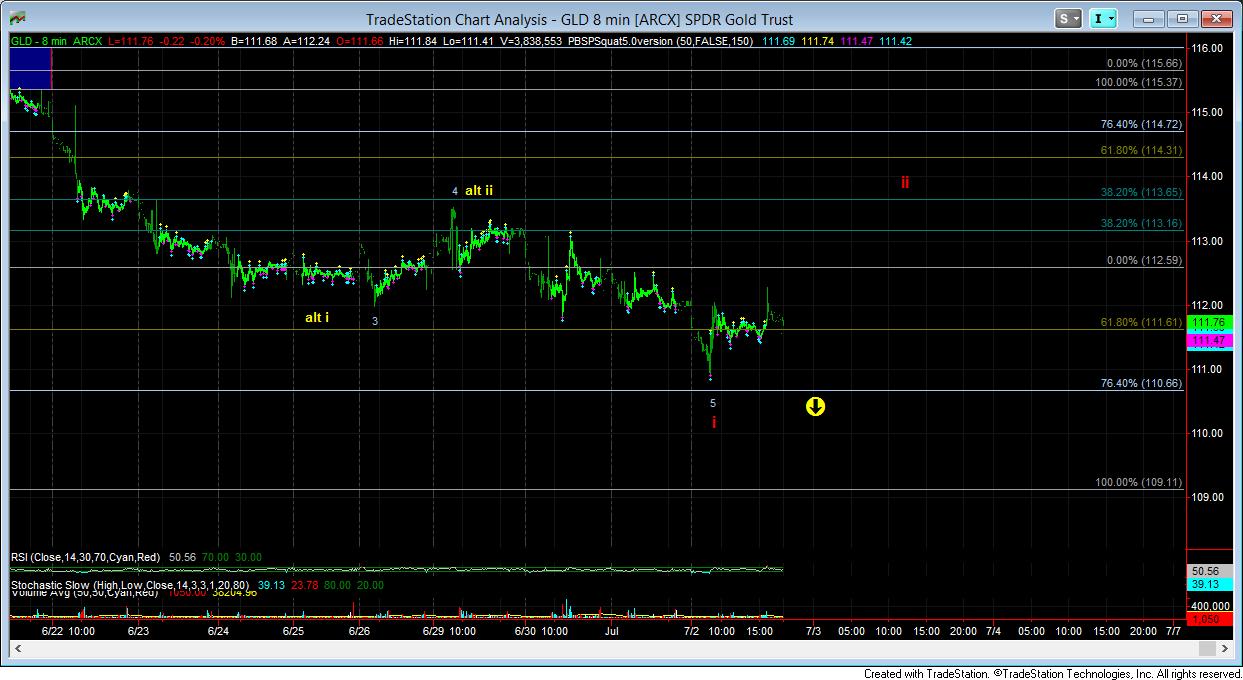
Task: Click the 39.13 stochastic value marker on the axis
Action: click(x=1210, y=584)
